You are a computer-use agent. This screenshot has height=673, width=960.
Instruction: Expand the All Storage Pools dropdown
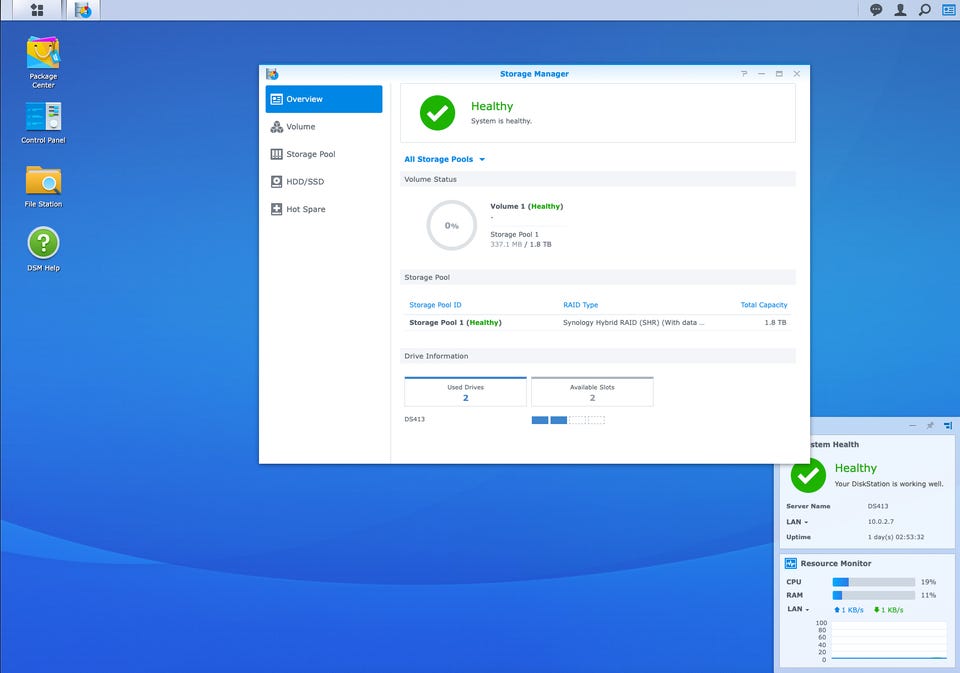pyautogui.click(x=444, y=159)
